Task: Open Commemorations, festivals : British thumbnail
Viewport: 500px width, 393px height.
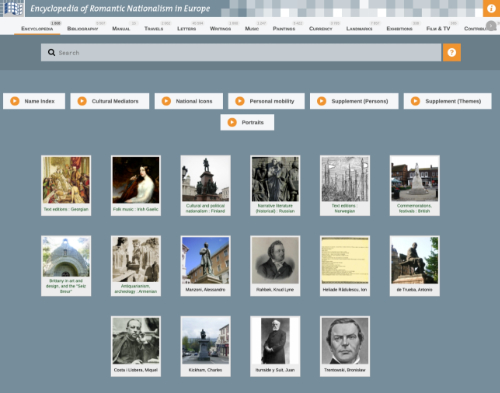Action: pos(415,179)
